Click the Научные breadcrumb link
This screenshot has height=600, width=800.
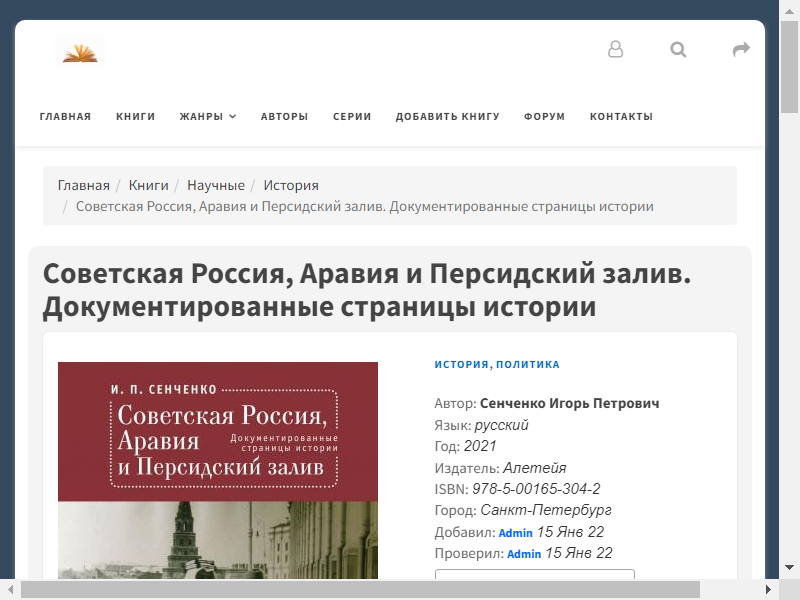[x=216, y=185]
